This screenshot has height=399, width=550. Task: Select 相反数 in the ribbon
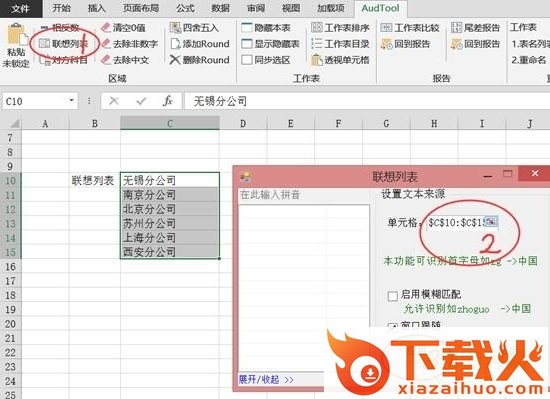coord(60,27)
